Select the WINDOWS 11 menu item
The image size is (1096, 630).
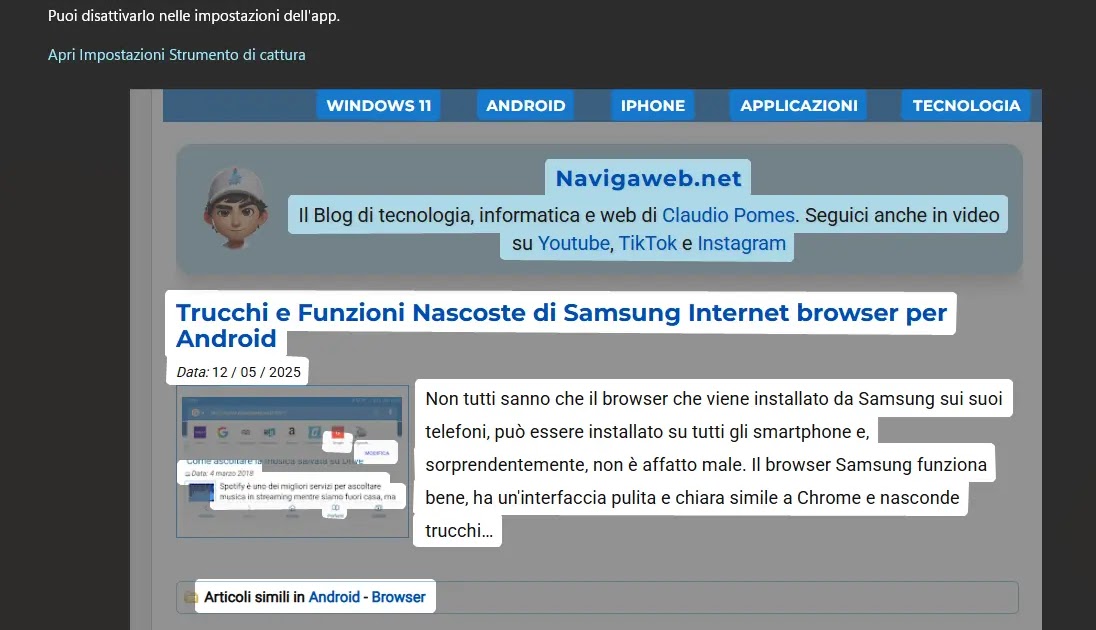click(x=379, y=106)
